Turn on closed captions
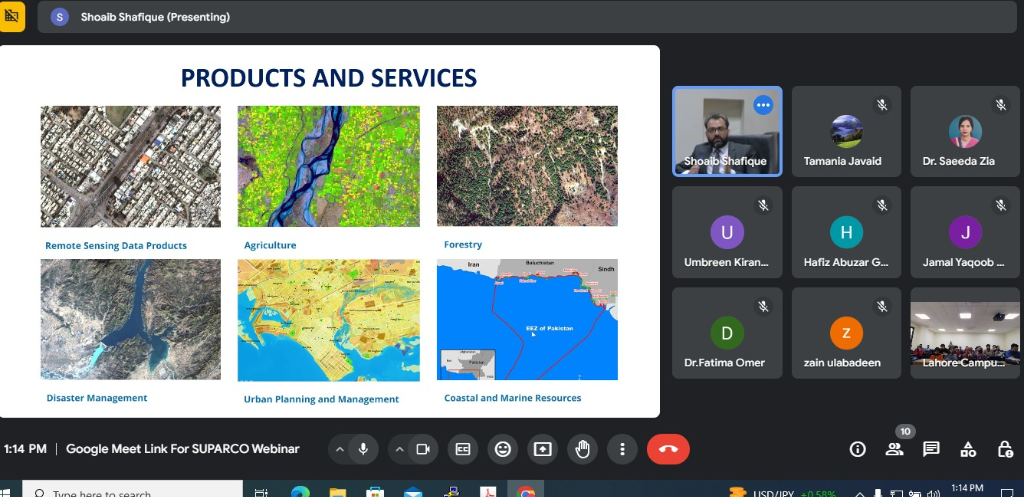Image resolution: width=1024 pixels, height=497 pixels. 463,449
